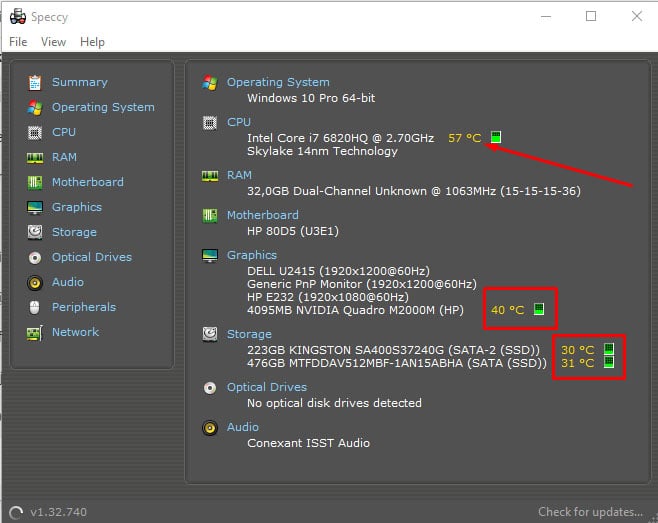Click the 'Windows 10 Pro 64-bit' text

point(311,98)
